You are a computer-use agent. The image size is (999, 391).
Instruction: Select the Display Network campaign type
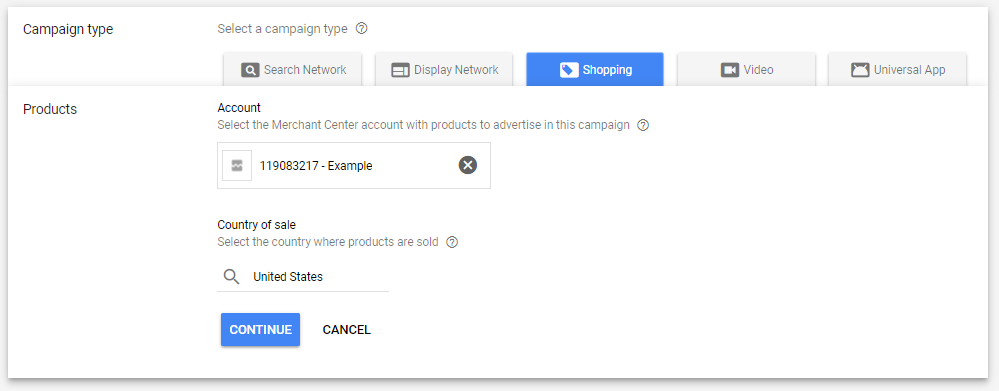pos(444,69)
